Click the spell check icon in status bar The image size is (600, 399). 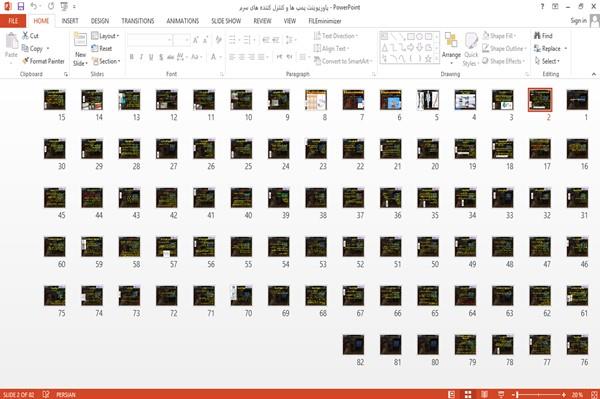tap(46, 394)
